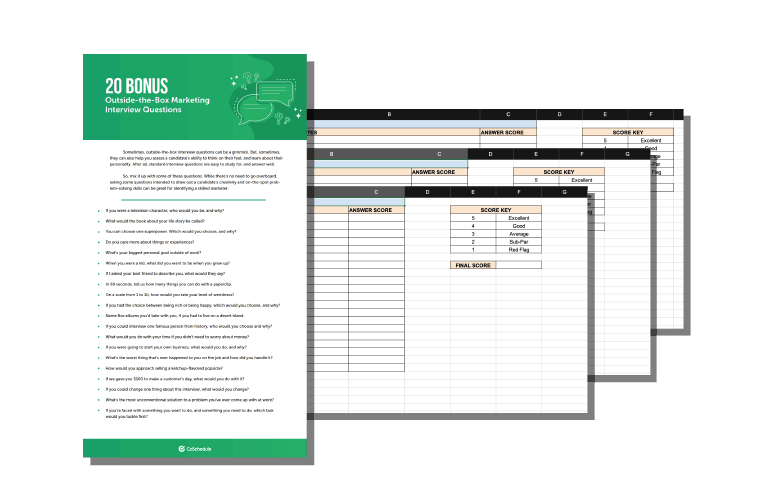Viewport: 771px width, 500px height.
Task: Select column F header in back spreadsheet
Action: (x=651, y=114)
